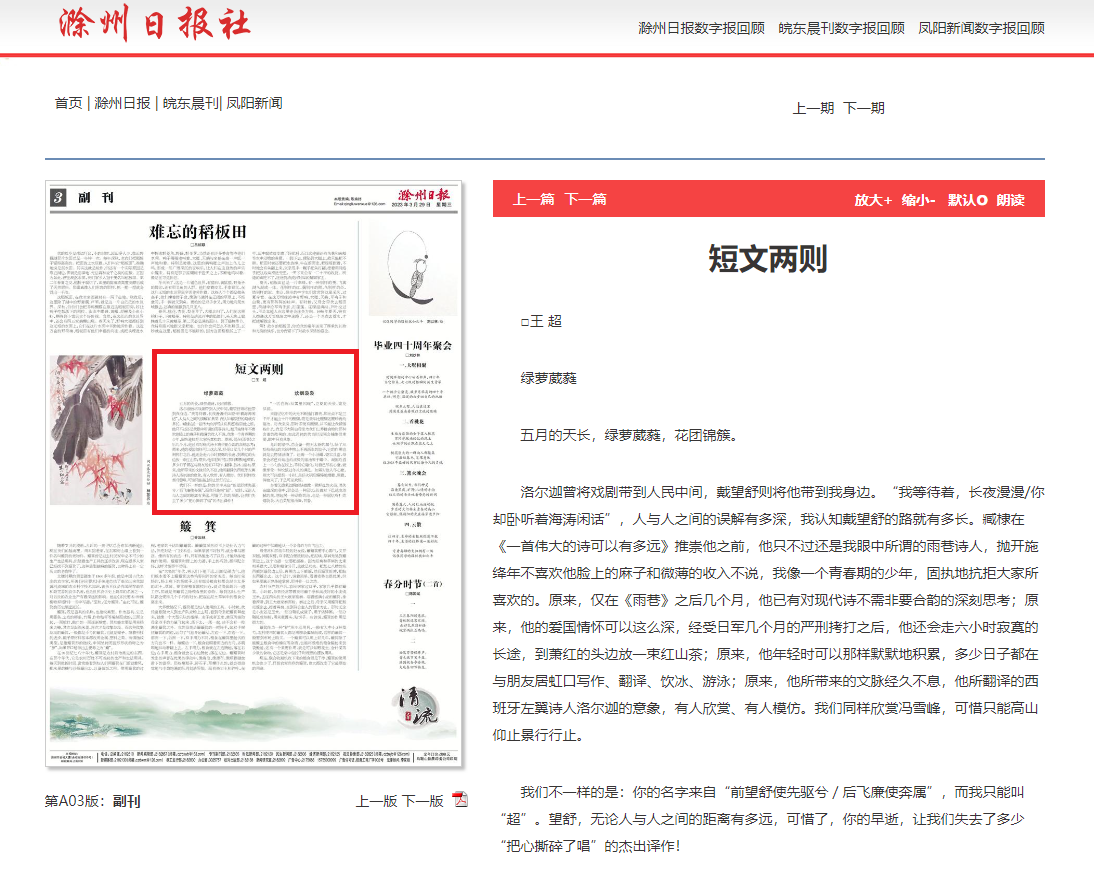
Task: Click the sentence 五月的天长，绿萝葳蕤，花团锦簇。
Action: pyautogui.click(x=629, y=435)
